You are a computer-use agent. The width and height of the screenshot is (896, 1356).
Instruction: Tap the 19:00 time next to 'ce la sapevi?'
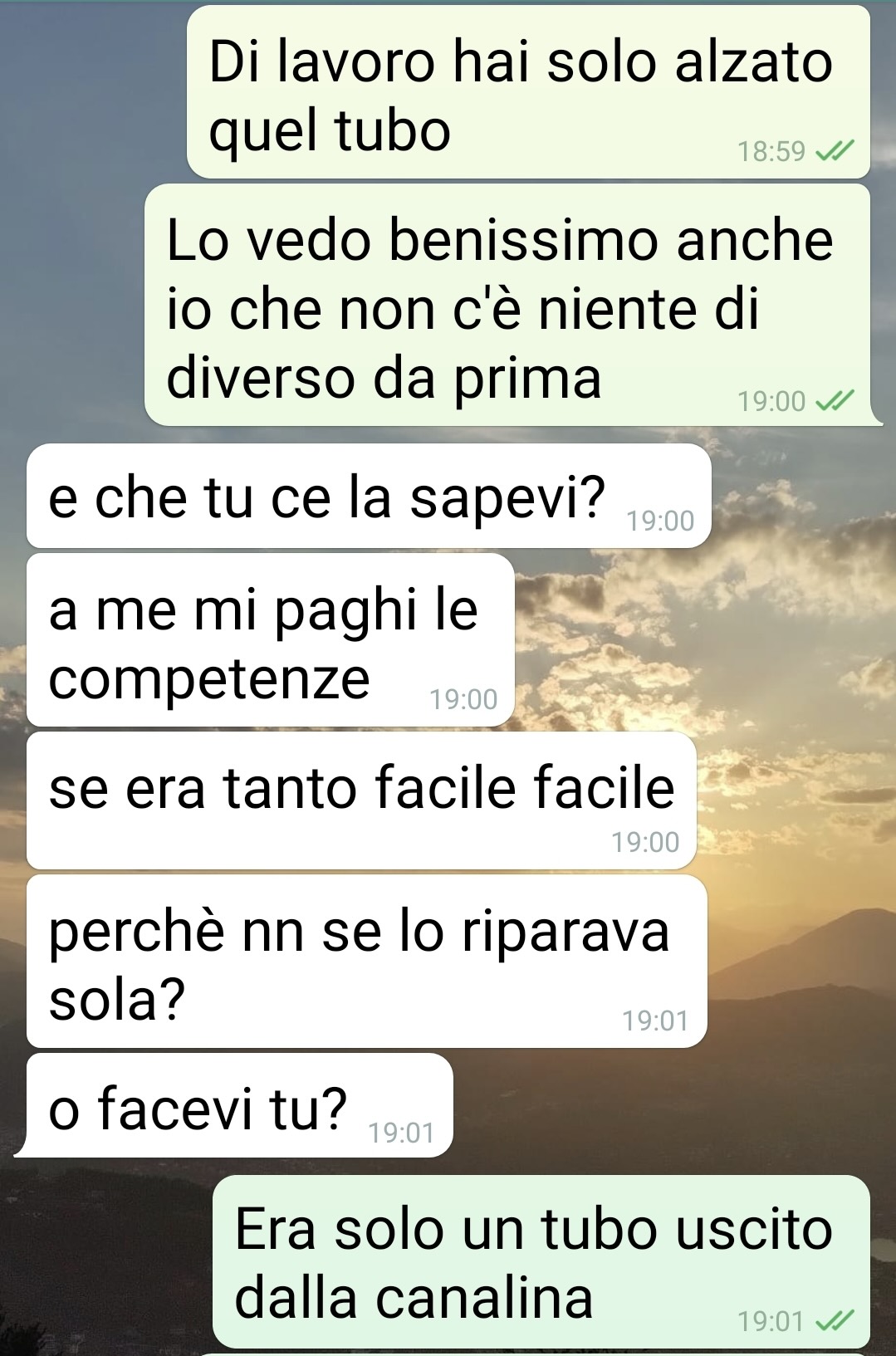660,521
